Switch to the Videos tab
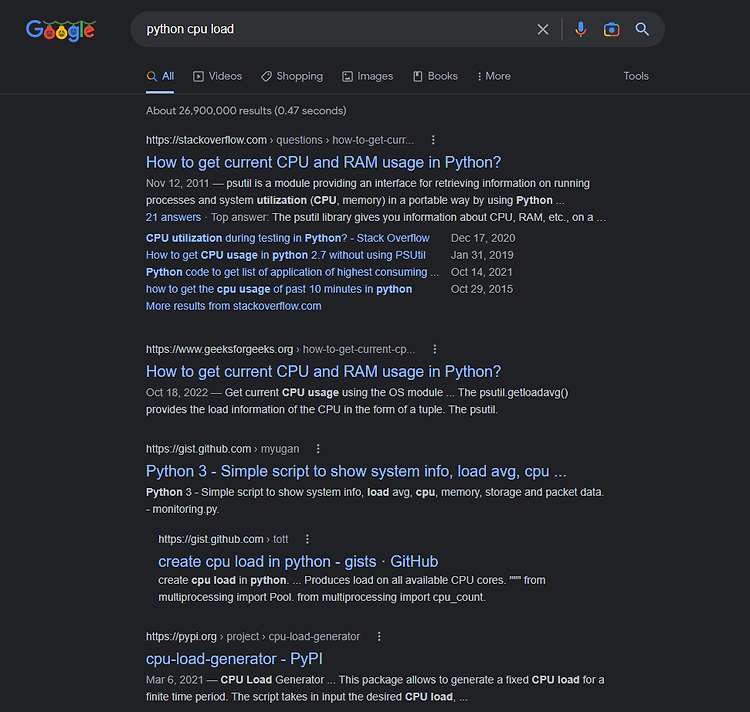Screen dimensions: 750x712 [x=217, y=77]
